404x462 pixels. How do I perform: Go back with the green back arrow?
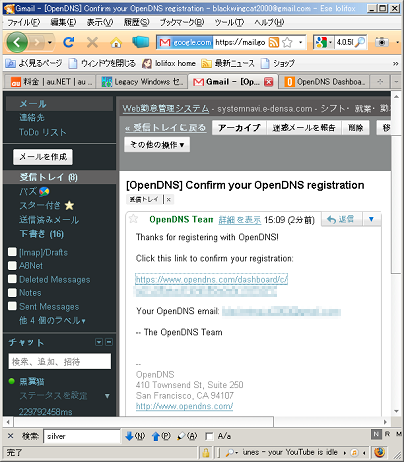point(17,42)
